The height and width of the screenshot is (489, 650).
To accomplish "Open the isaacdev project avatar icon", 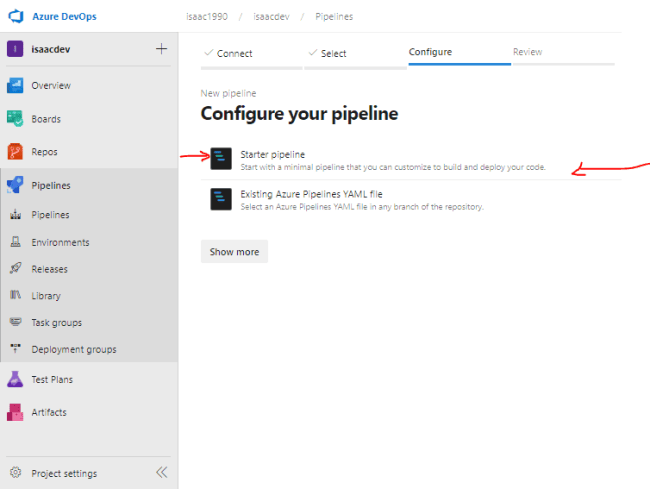I will (15, 49).
